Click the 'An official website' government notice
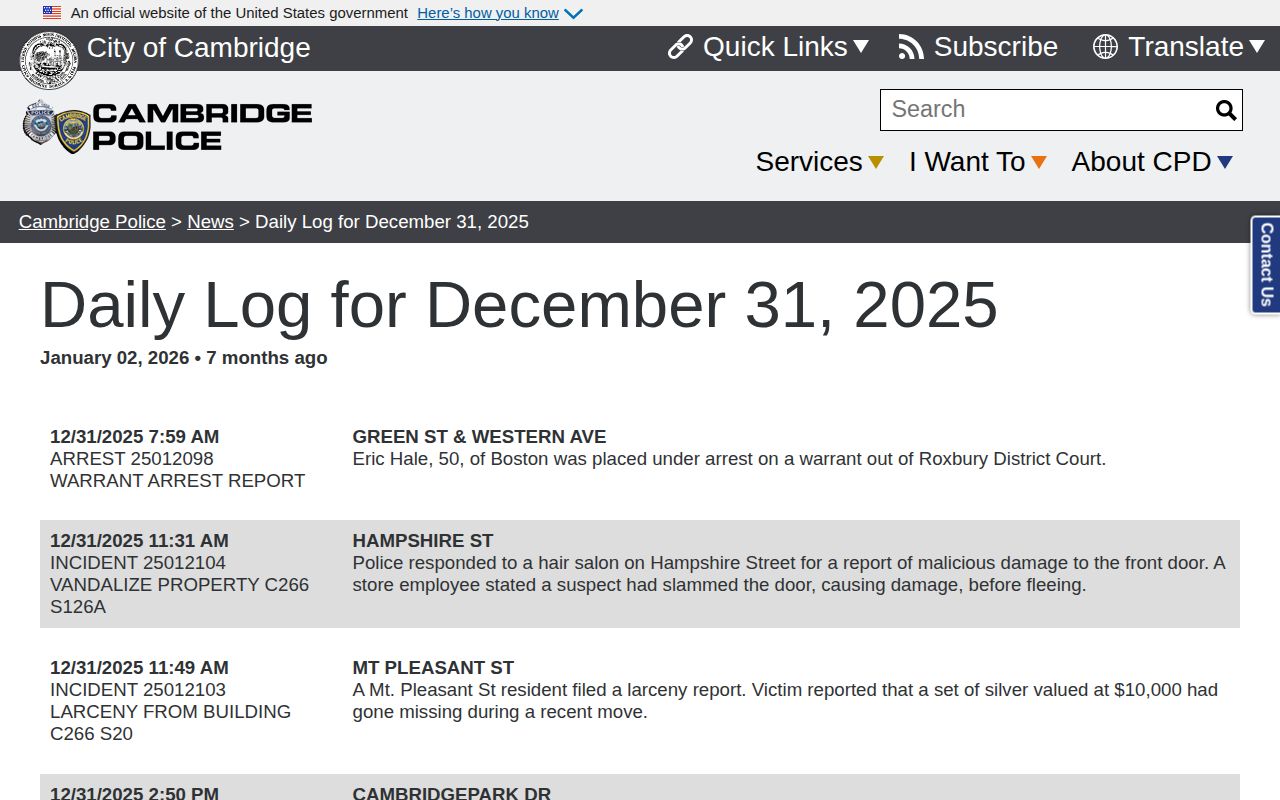The image size is (1280, 800). [x=239, y=13]
